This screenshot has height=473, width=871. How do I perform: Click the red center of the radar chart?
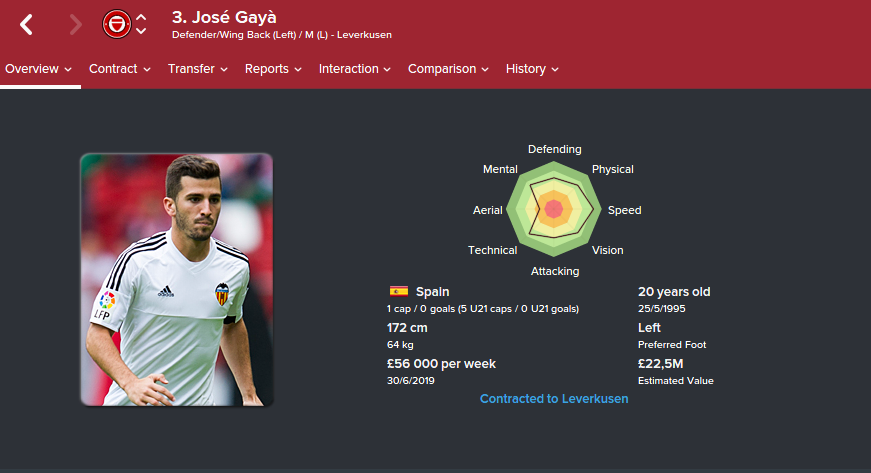[x=554, y=209]
